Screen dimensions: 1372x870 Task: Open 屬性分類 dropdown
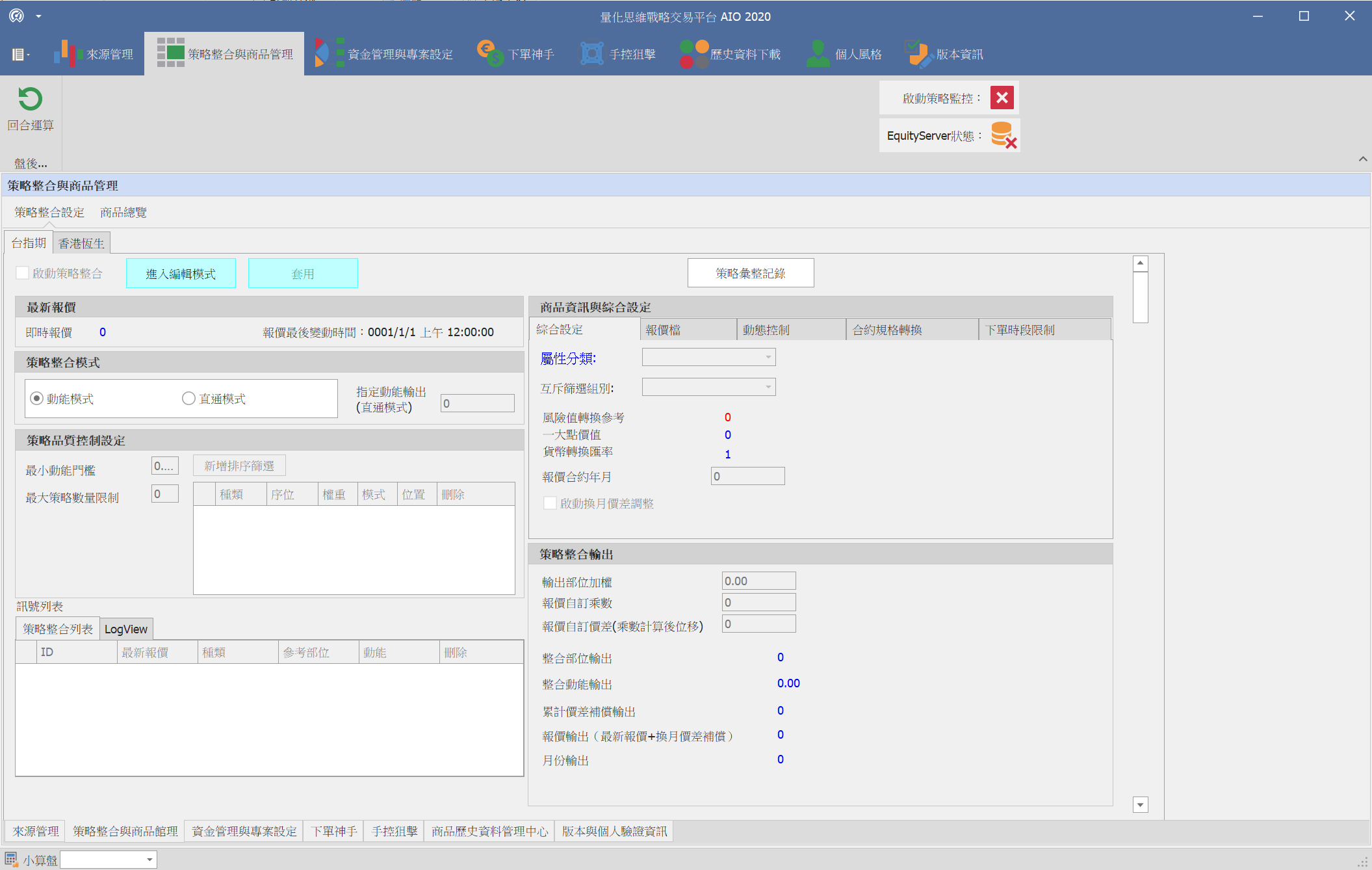(x=709, y=357)
